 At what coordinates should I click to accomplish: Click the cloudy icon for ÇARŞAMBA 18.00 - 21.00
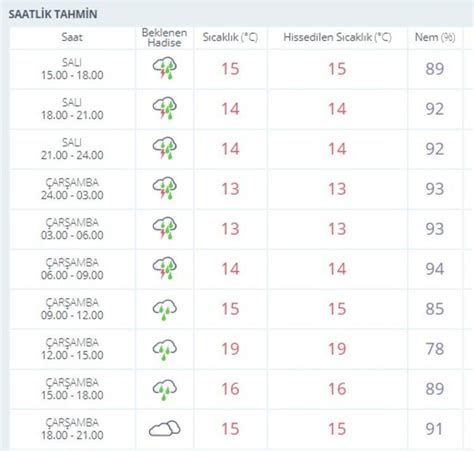pyautogui.click(x=165, y=429)
